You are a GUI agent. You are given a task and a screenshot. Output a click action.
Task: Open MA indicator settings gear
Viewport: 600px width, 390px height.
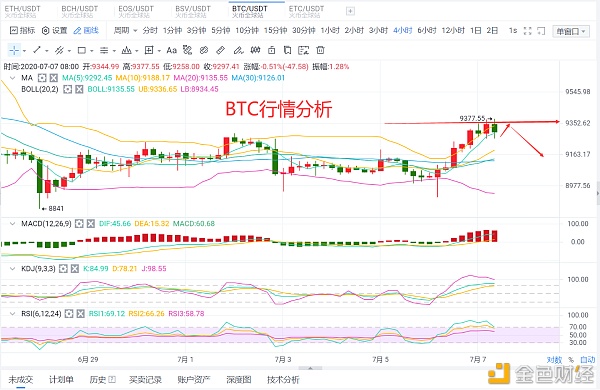point(42,78)
